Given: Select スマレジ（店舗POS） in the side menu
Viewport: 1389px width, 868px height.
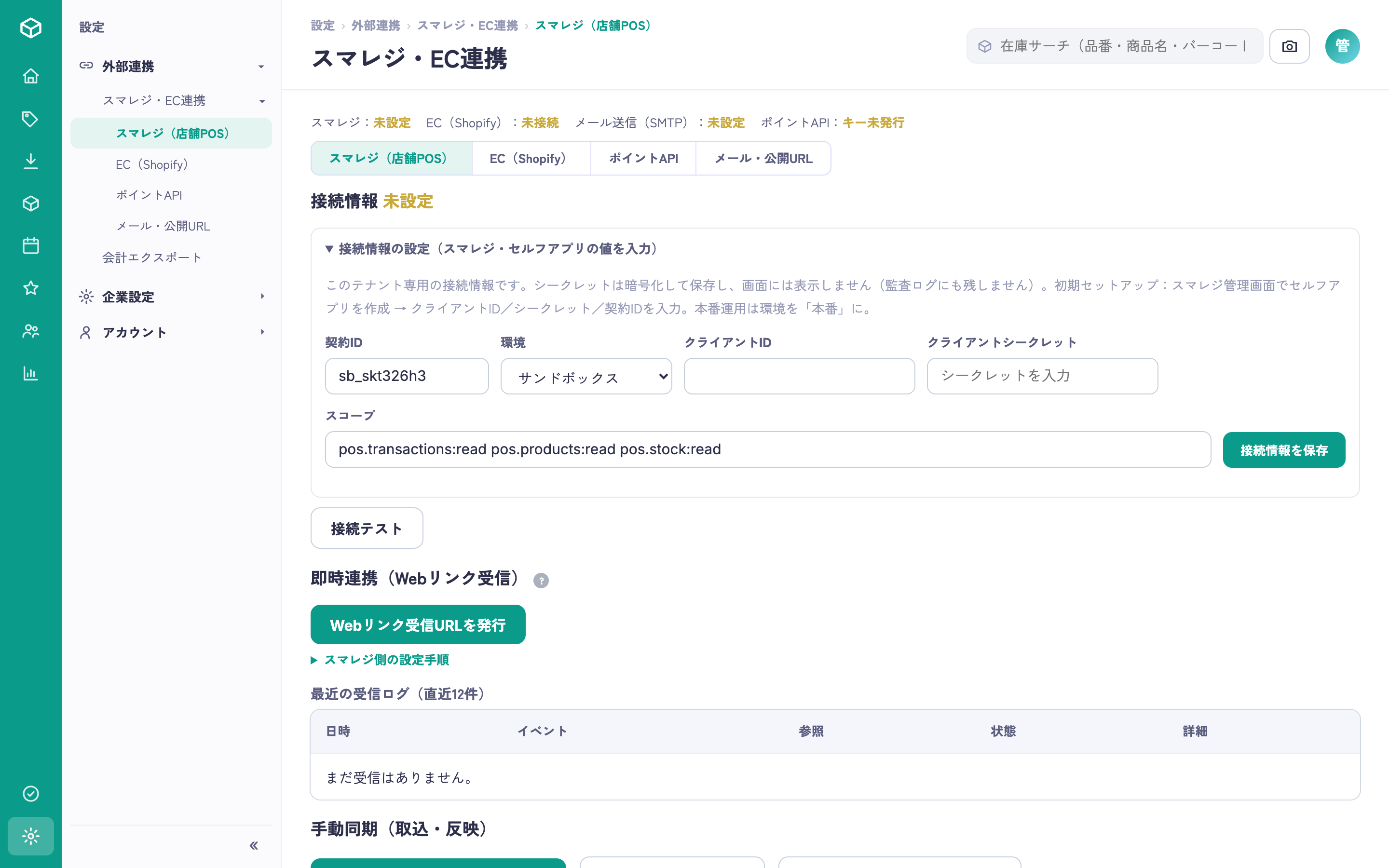Looking at the screenshot, I should [x=171, y=133].
